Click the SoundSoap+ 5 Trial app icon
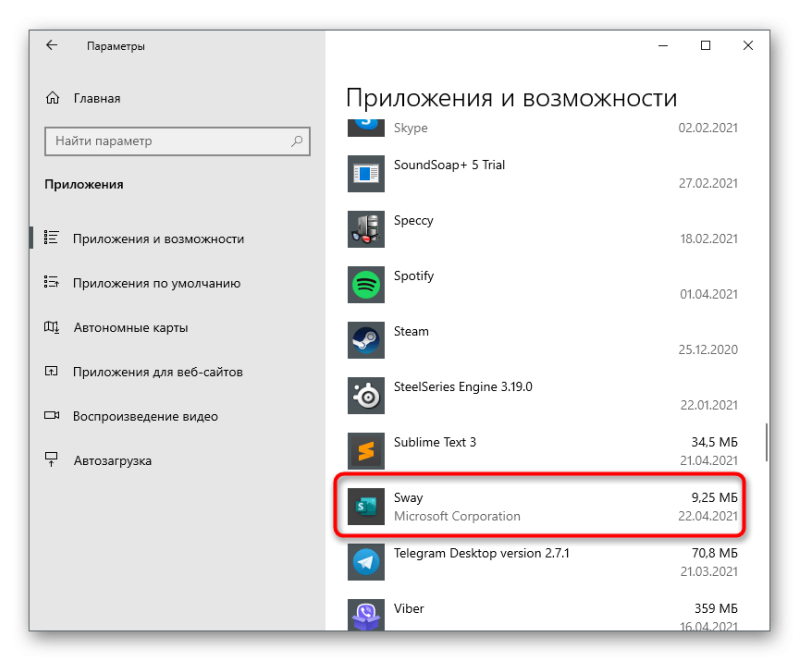 point(366,174)
